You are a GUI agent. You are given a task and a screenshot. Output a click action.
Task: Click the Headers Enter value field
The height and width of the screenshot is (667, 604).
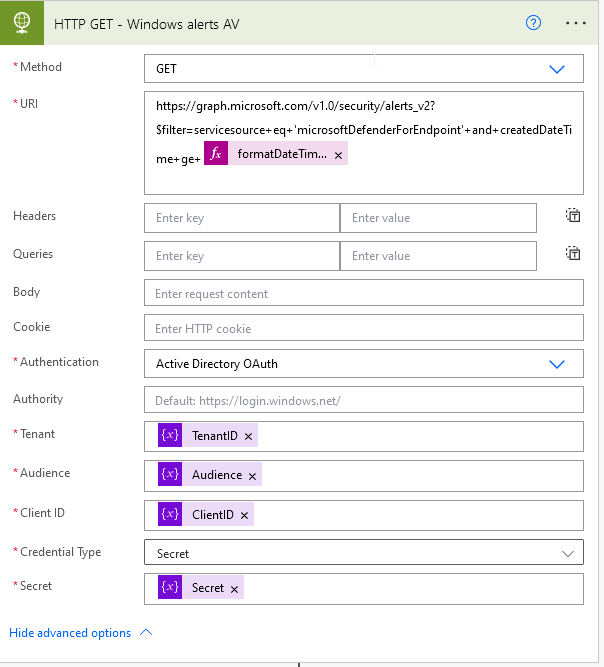pyautogui.click(x=439, y=218)
